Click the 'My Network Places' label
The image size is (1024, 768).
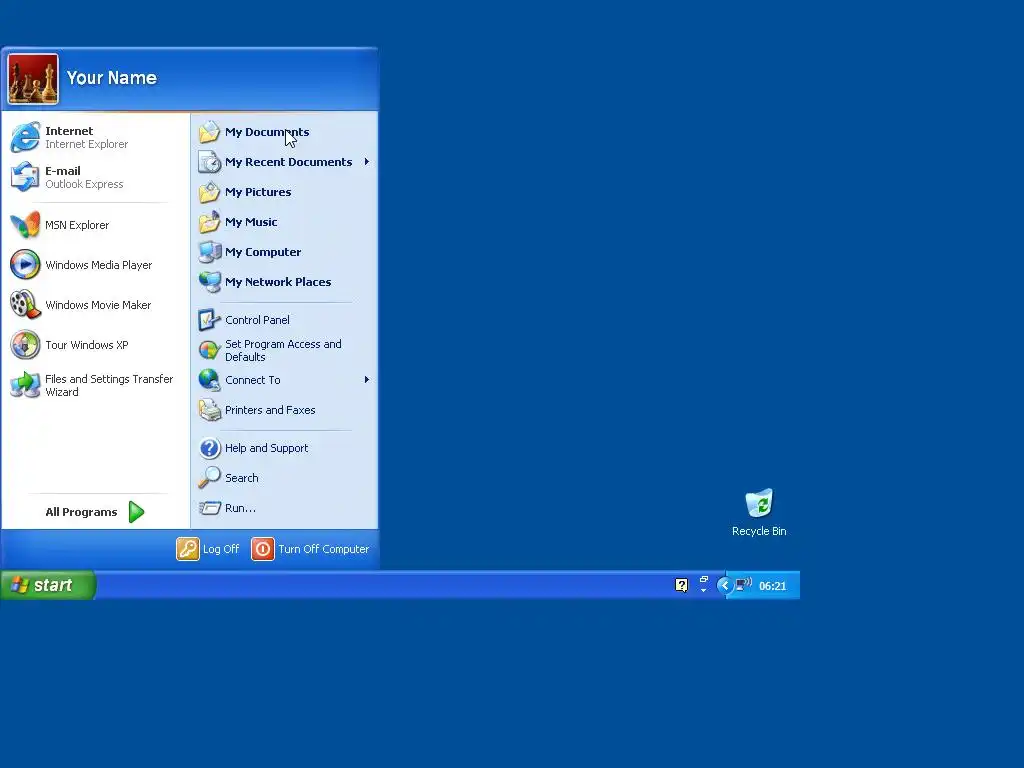[x=278, y=282]
